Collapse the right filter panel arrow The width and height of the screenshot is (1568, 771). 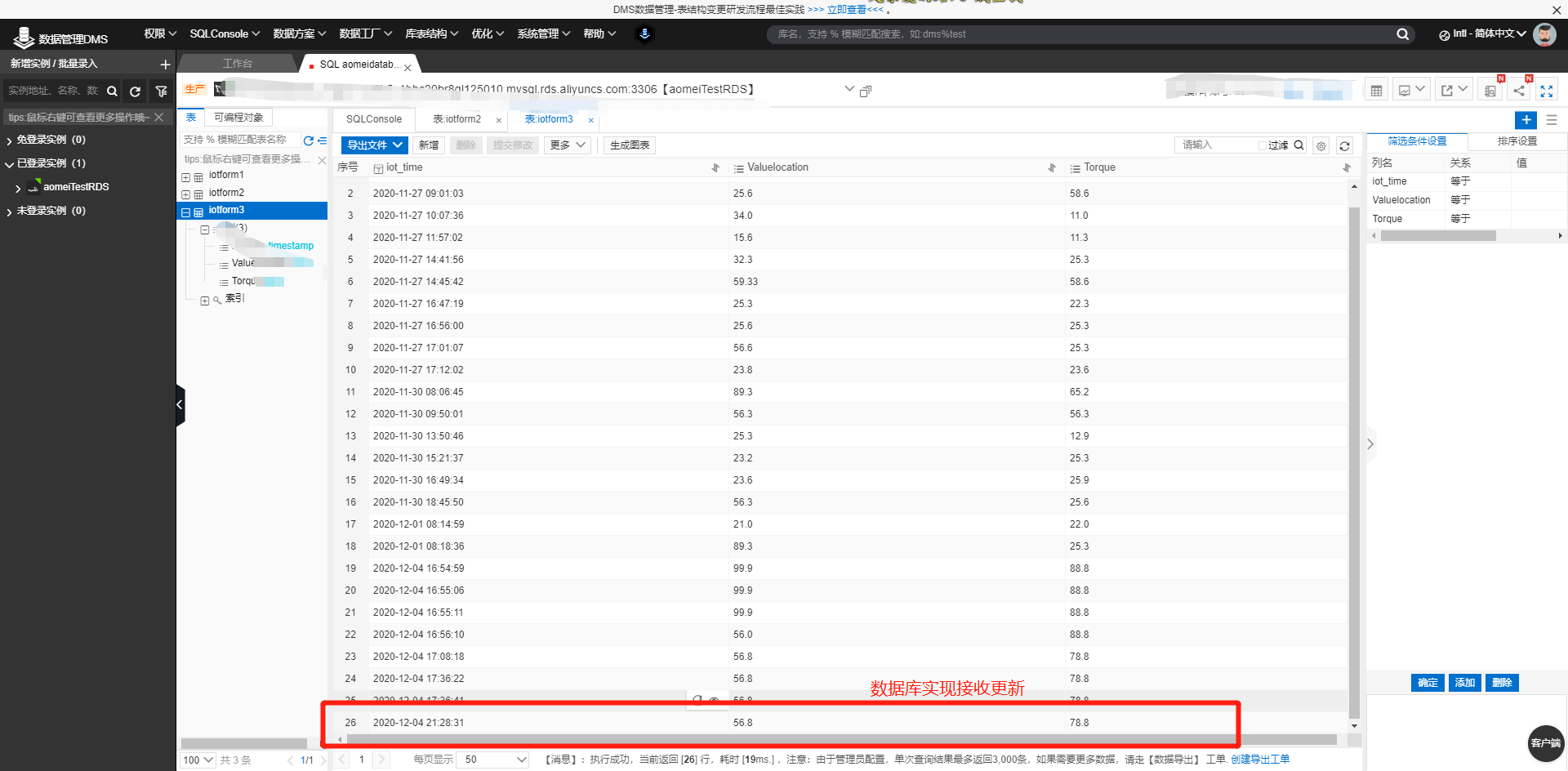1370,444
